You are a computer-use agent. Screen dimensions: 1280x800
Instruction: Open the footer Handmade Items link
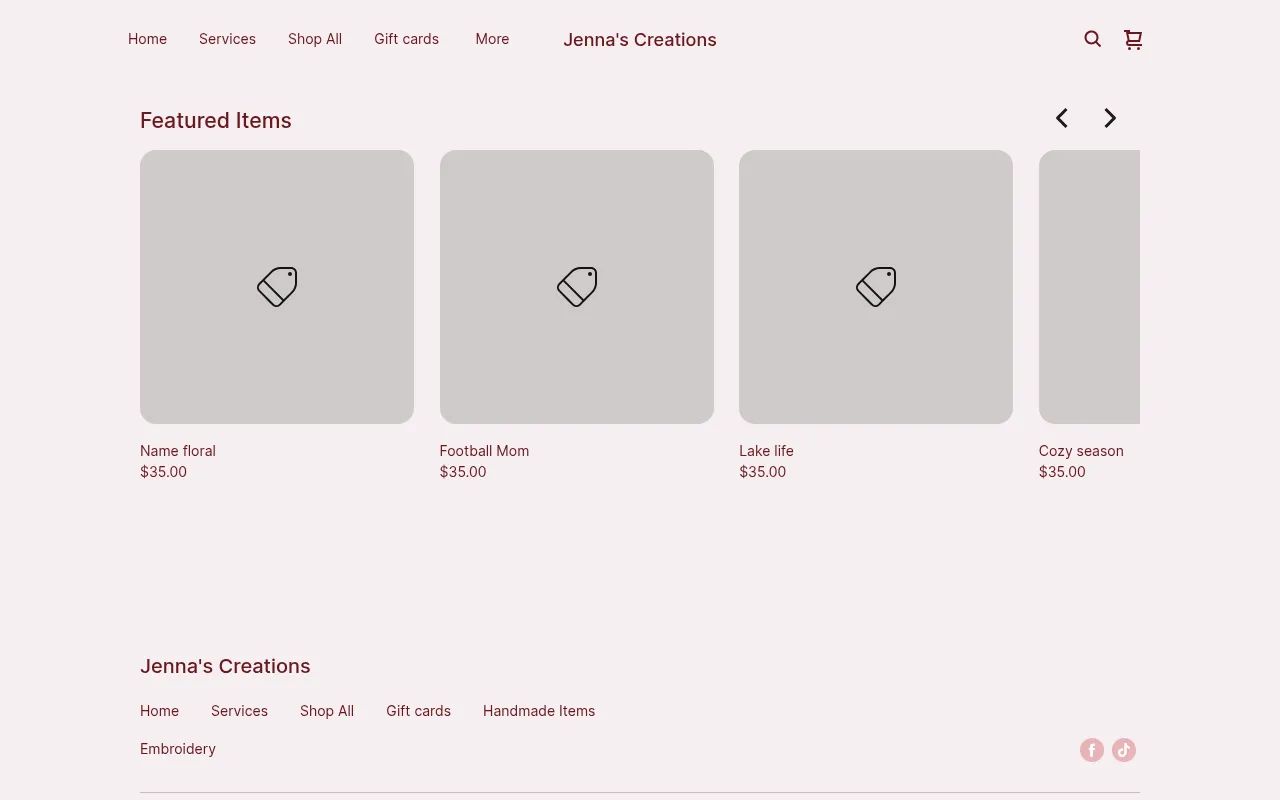(x=539, y=711)
